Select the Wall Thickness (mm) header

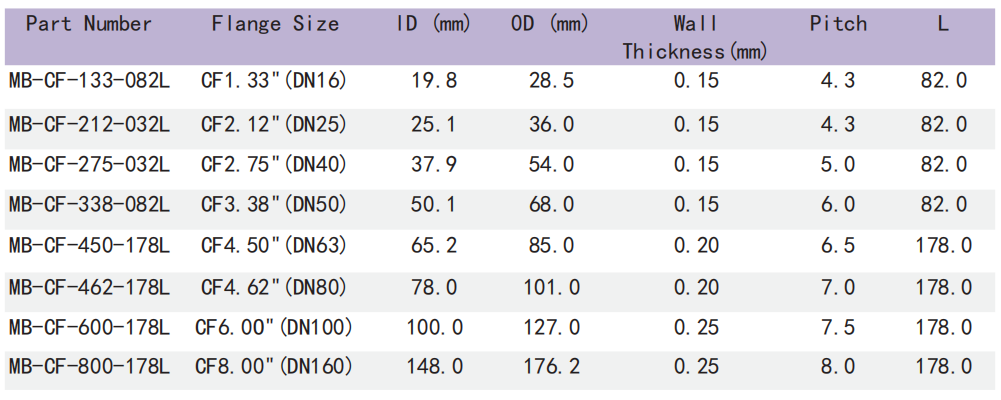click(x=694, y=37)
